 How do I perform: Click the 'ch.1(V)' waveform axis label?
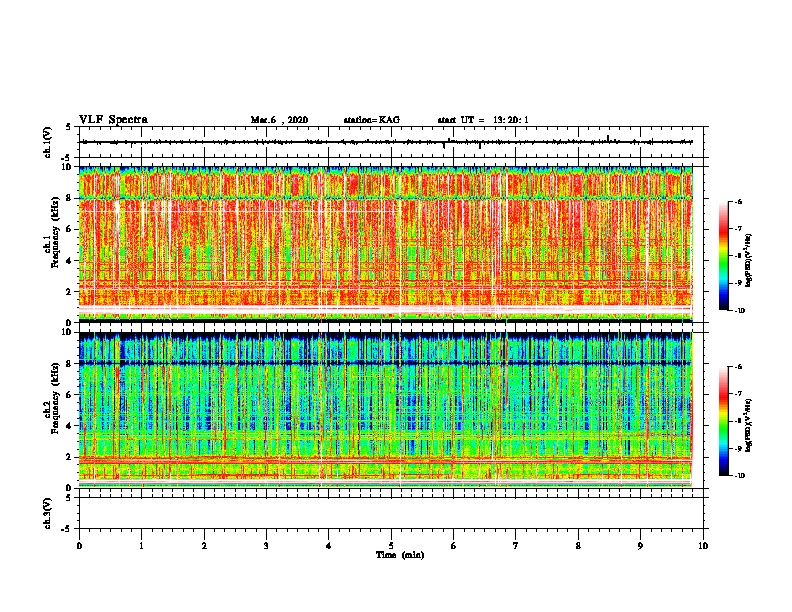coord(47,142)
